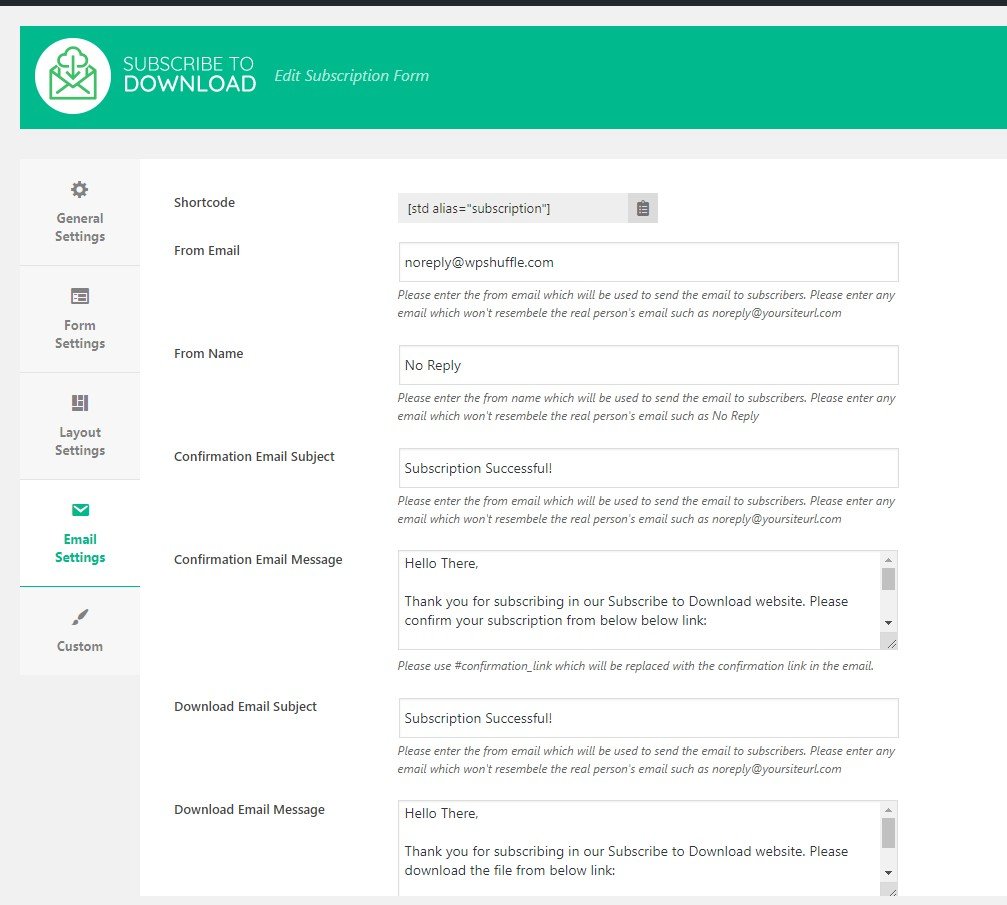
Task: Click the From Email input field
Action: 648,262
